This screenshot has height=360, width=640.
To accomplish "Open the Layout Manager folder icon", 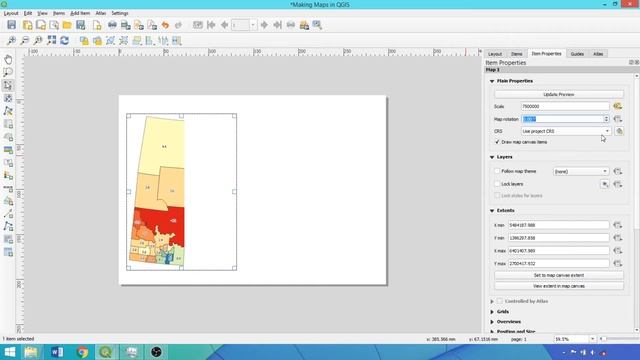I will tap(67, 25).
